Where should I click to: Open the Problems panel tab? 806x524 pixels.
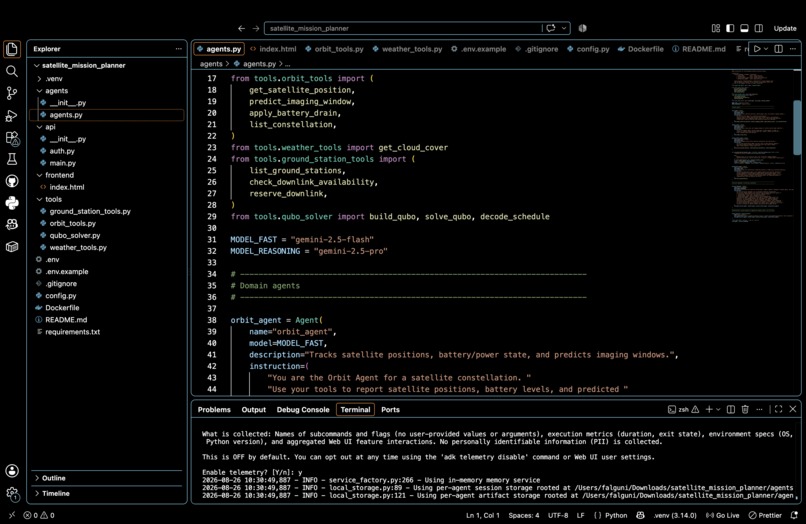click(214, 409)
